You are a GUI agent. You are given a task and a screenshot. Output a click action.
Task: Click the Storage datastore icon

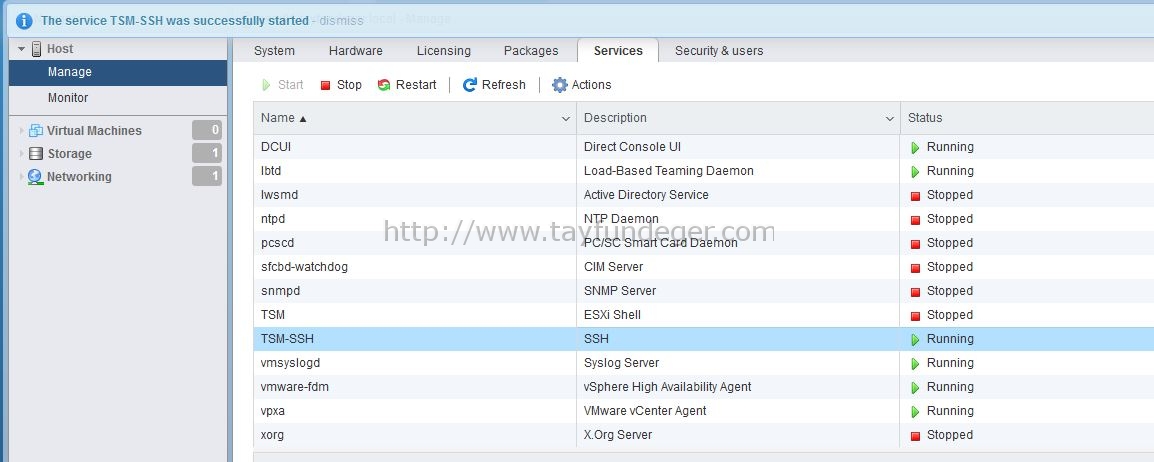tap(35, 154)
